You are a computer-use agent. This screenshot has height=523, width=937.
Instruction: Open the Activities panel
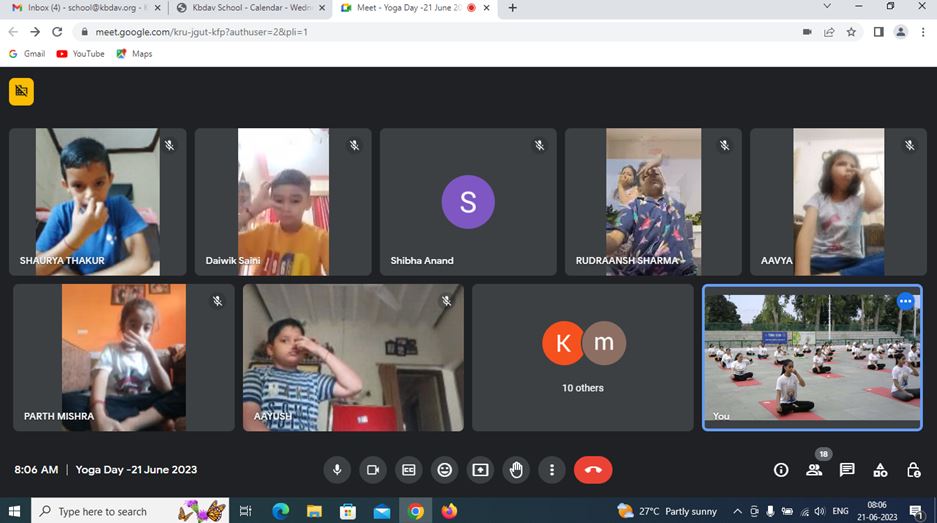click(x=880, y=470)
